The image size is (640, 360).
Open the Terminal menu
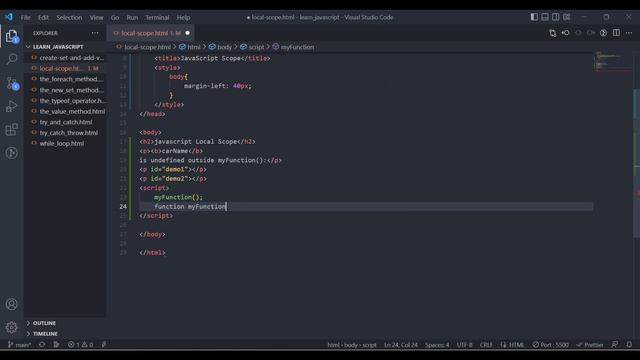click(157, 18)
